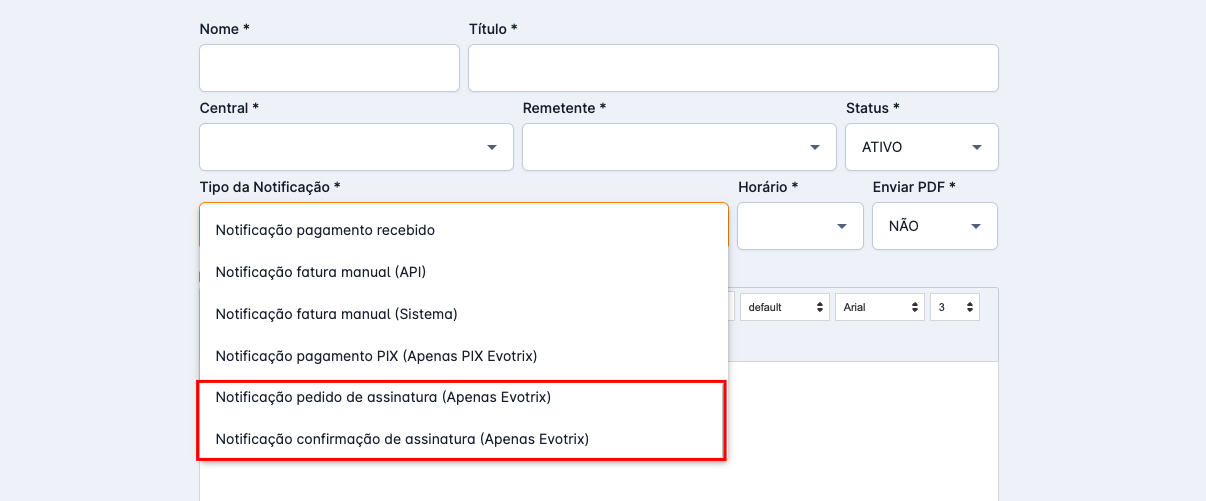The image size is (1206, 501).
Task: Click the Remetente field label
Action: tap(564, 108)
